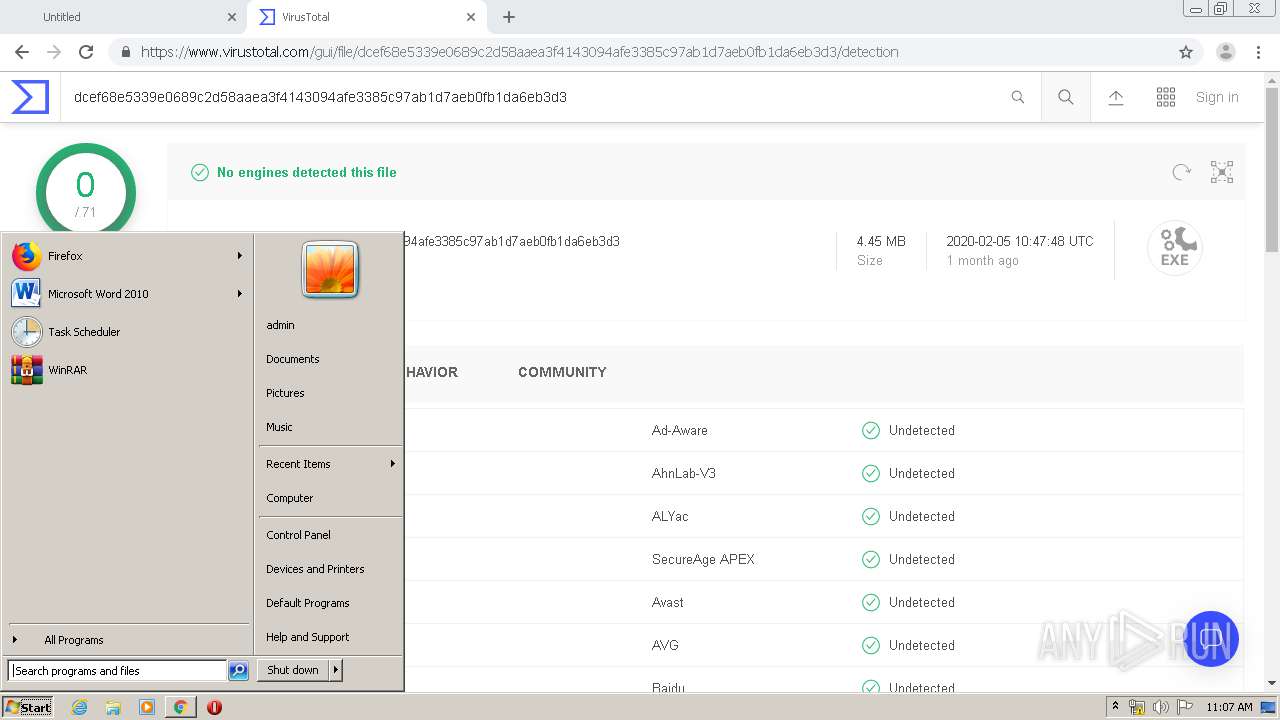This screenshot has width=1280, height=720.
Task: Open Task Scheduler program
Action: (125, 332)
